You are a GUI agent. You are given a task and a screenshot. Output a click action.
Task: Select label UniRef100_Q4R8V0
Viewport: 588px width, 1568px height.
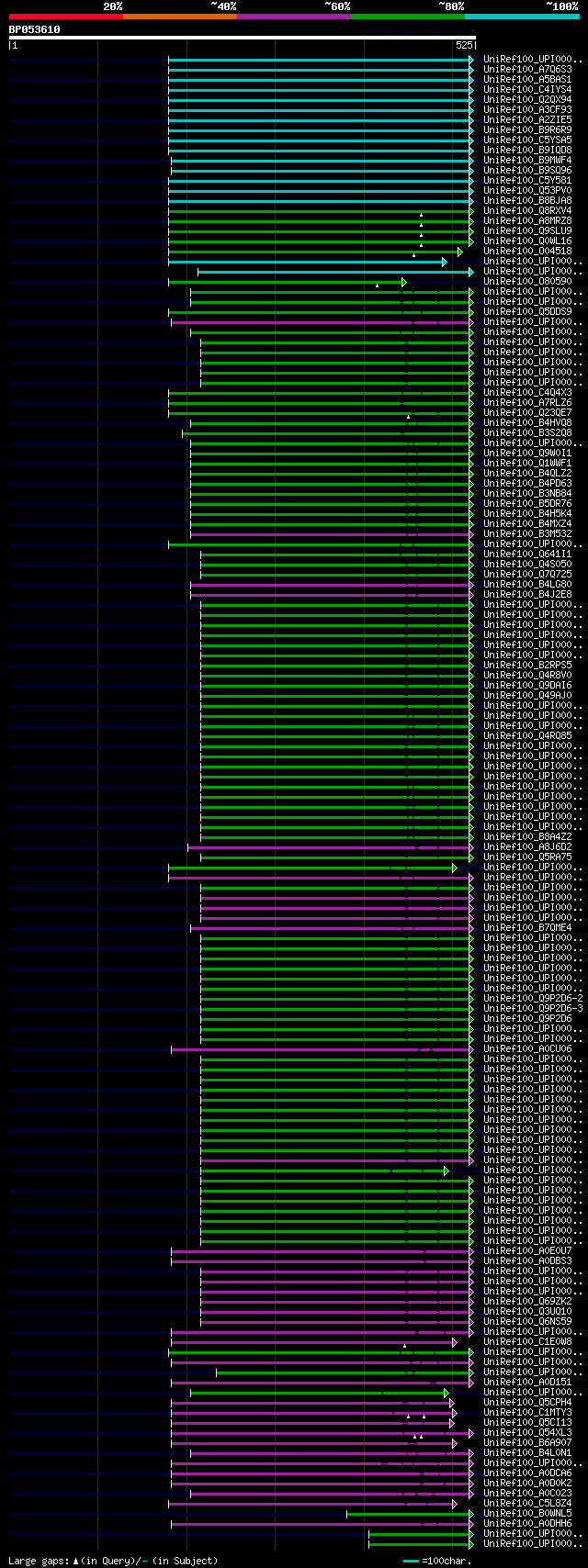(x=527, y=675)
